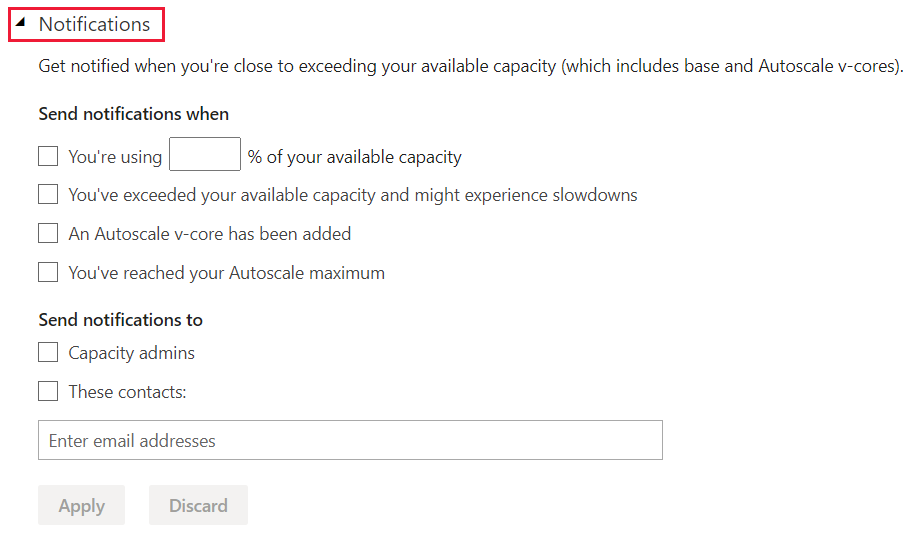Click the Notifications header text
921x541 pixels.
pos(94,24)
